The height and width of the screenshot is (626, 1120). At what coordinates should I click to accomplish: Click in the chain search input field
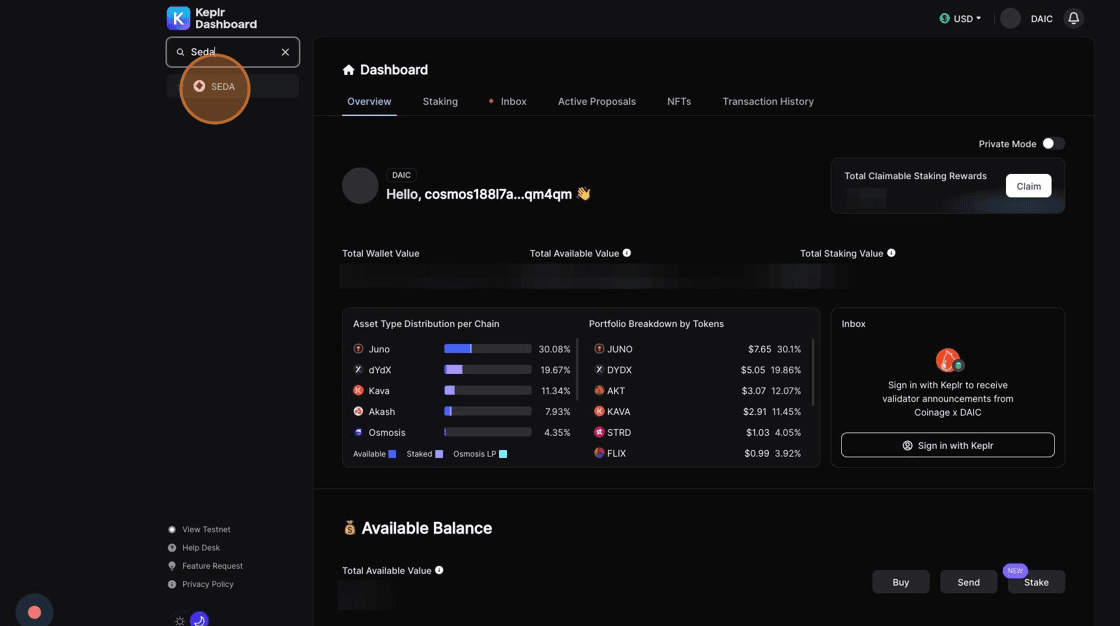pos(230,52)
